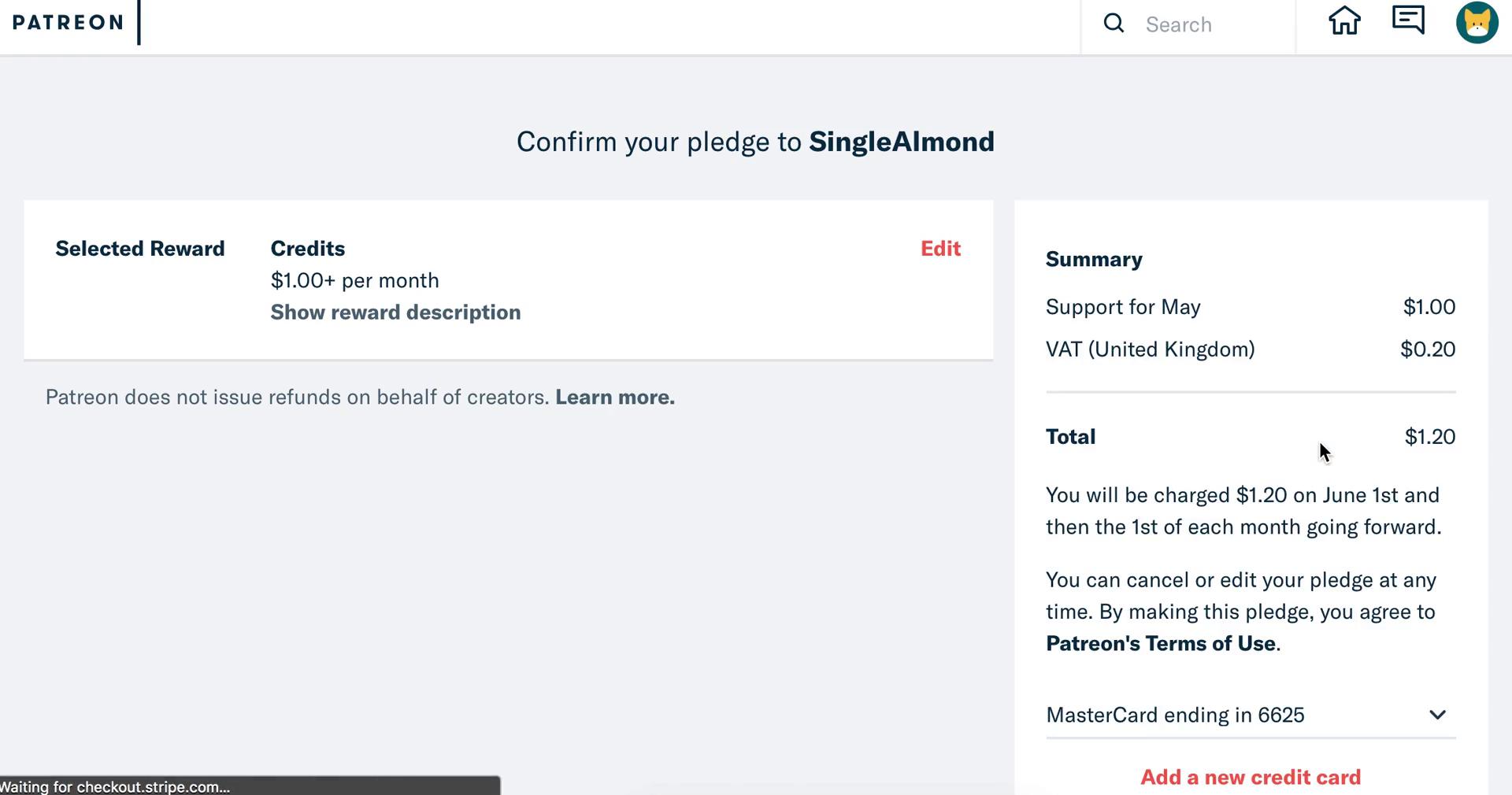Add a new credit card
Image resolution: width=1512 pixels, height=795 pixels.
coord(1251,778)
